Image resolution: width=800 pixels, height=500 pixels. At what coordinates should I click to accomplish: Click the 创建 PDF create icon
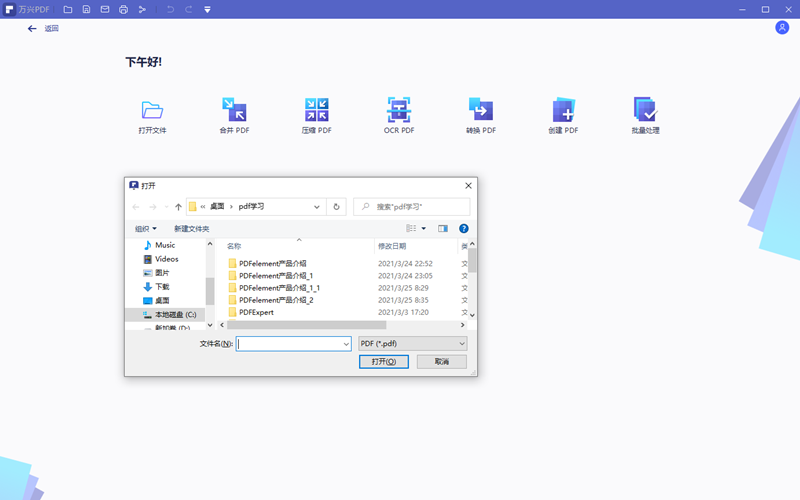[x=563, y=110]
